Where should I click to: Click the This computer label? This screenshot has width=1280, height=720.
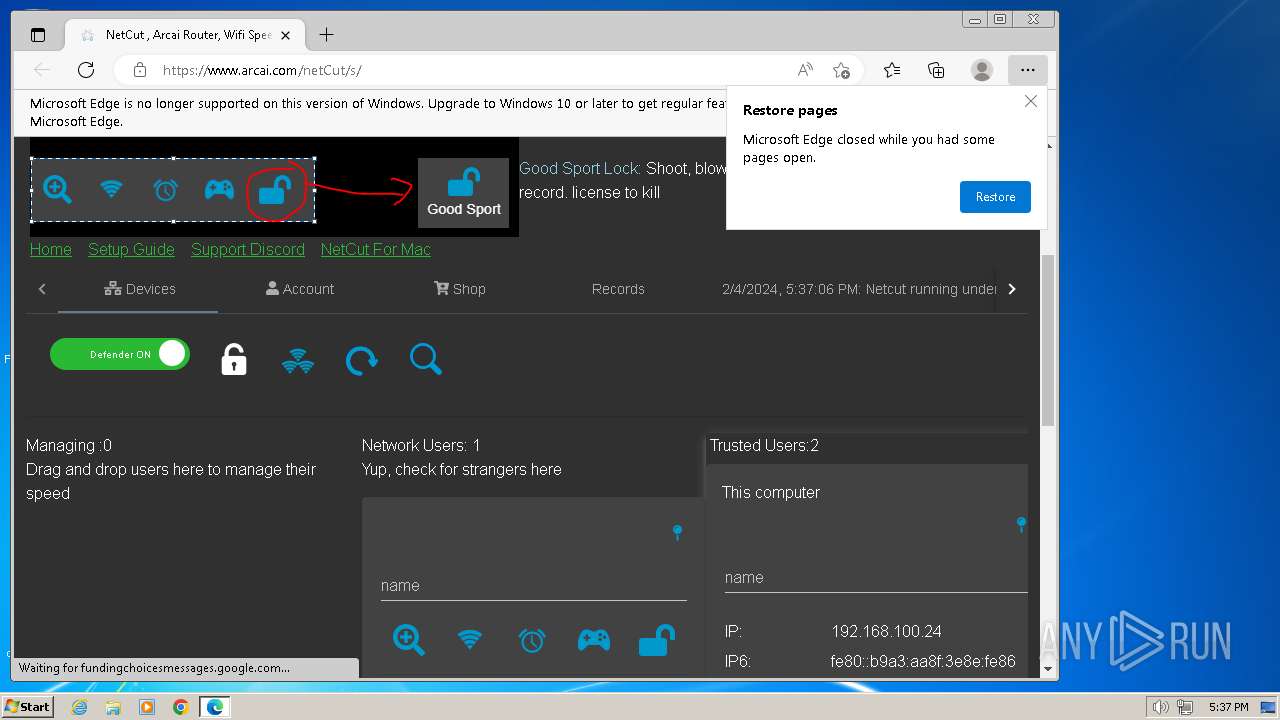(771, 493)
